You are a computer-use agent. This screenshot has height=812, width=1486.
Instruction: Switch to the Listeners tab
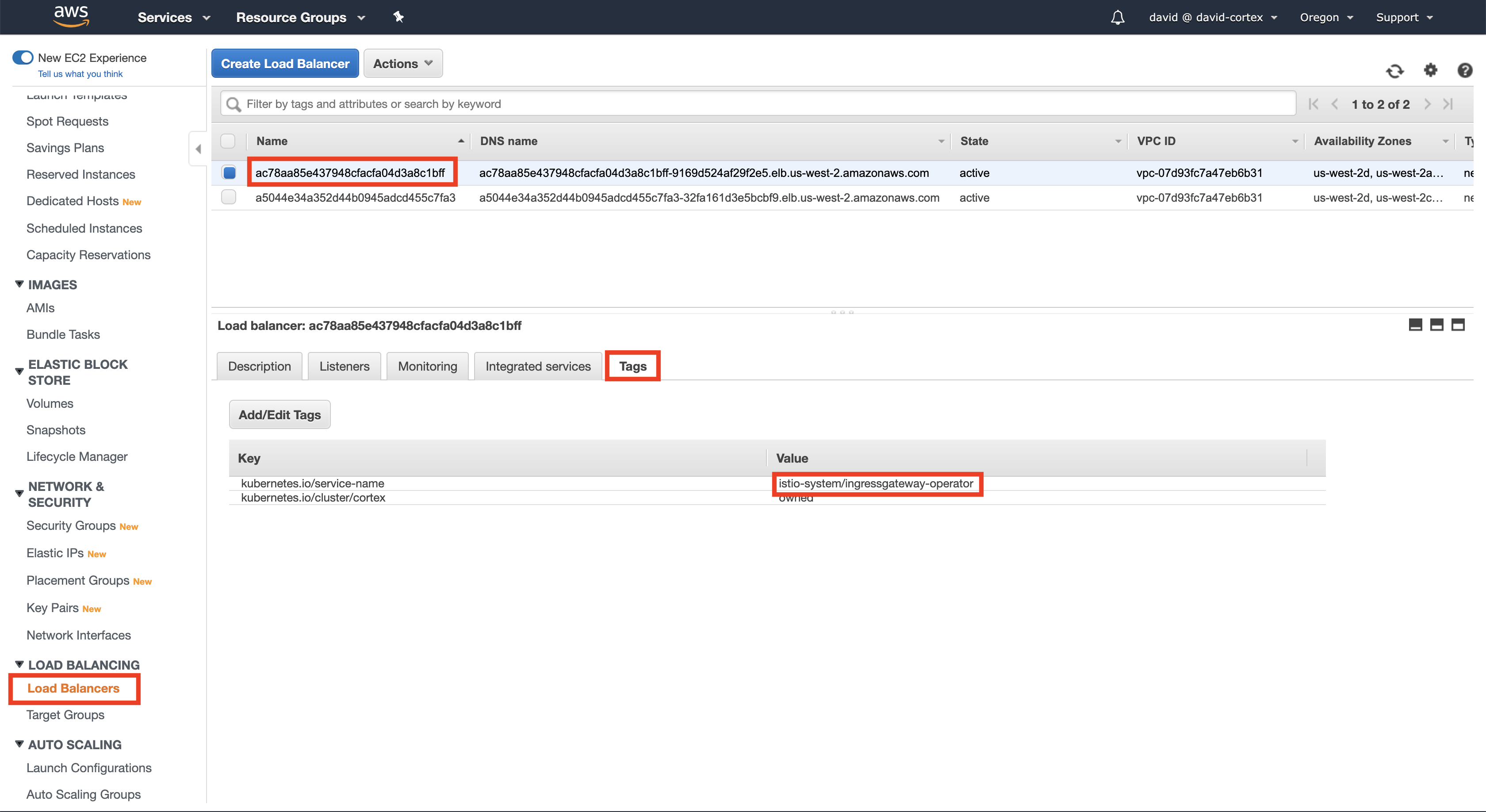tap(344, 366)
